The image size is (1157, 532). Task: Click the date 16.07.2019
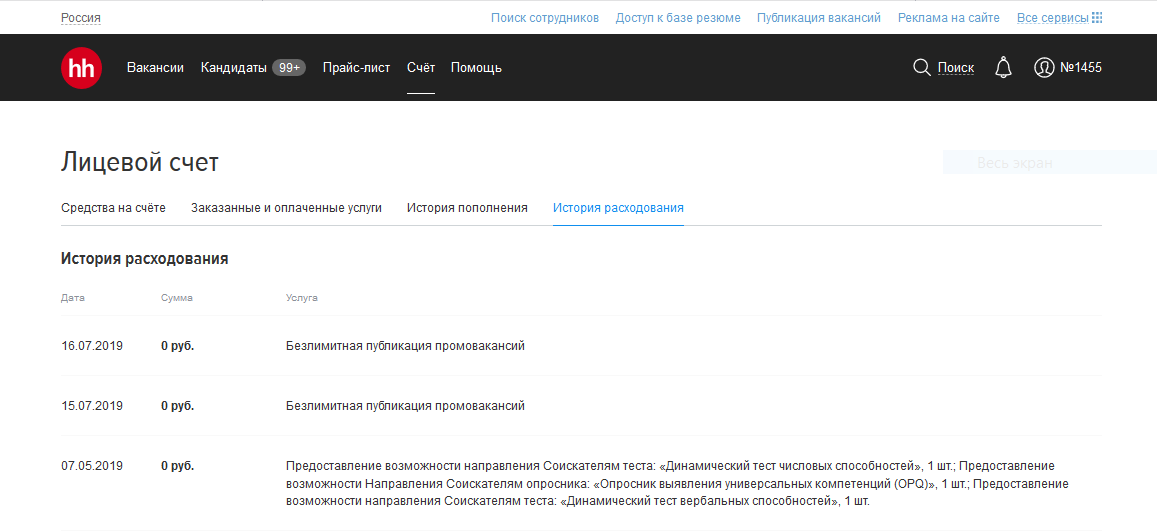(x=92, y=345)
